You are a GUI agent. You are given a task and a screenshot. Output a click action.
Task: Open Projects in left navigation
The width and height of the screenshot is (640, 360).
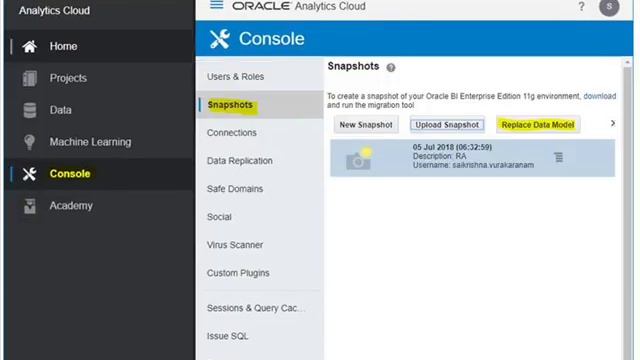[68, 78]
